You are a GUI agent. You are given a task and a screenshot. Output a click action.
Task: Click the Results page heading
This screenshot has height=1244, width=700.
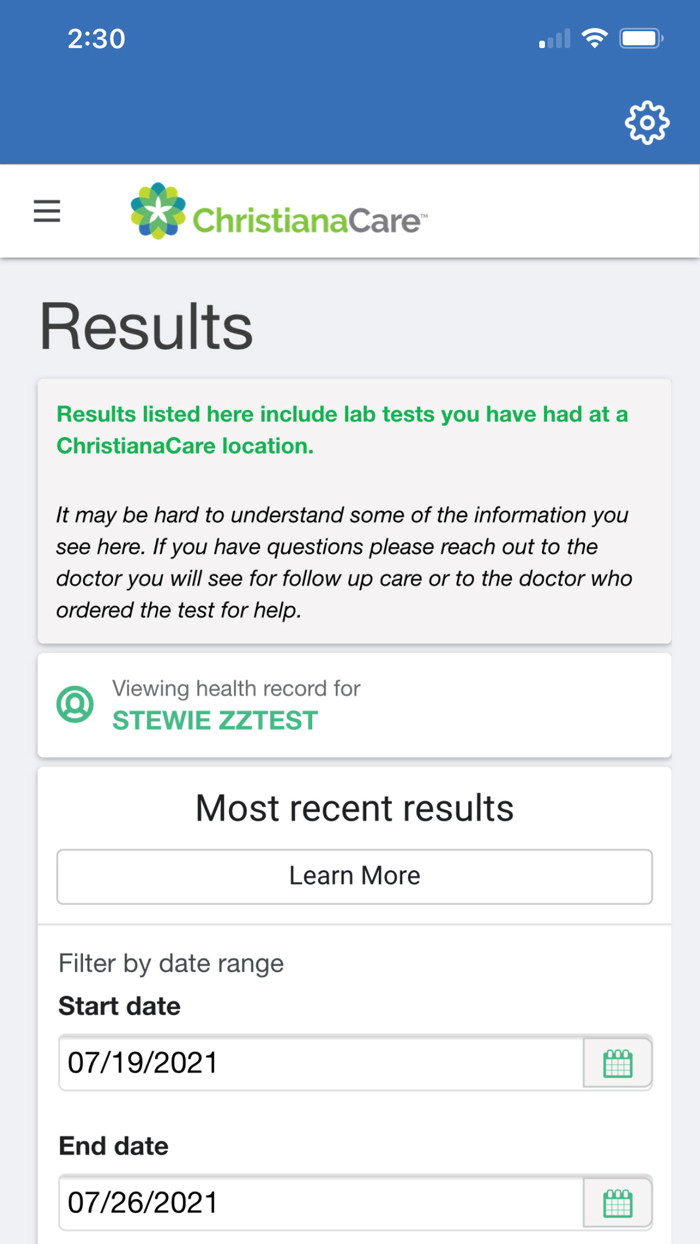click(146, 327)
